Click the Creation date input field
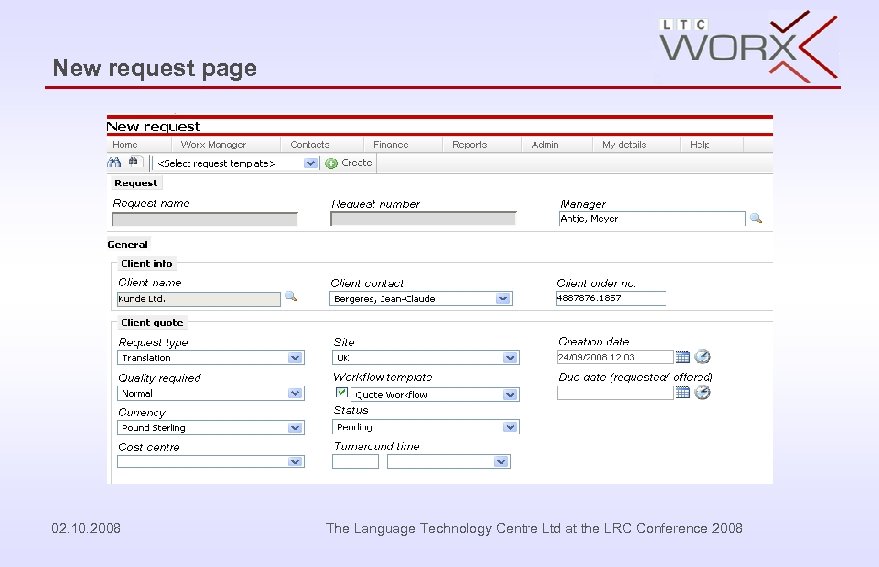Image resolution: width=879 pixels, height=567 pixels. [615, 357]
